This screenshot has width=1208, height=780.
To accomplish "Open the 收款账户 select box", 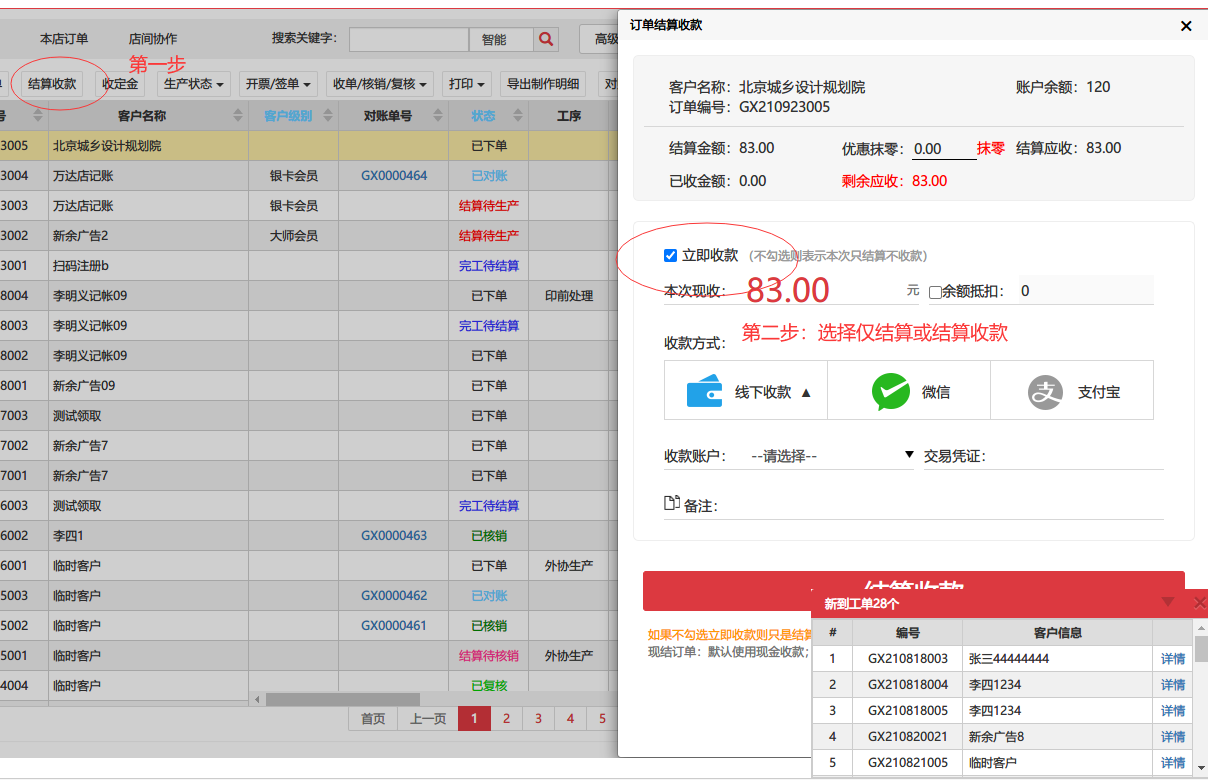I will 831,456.
